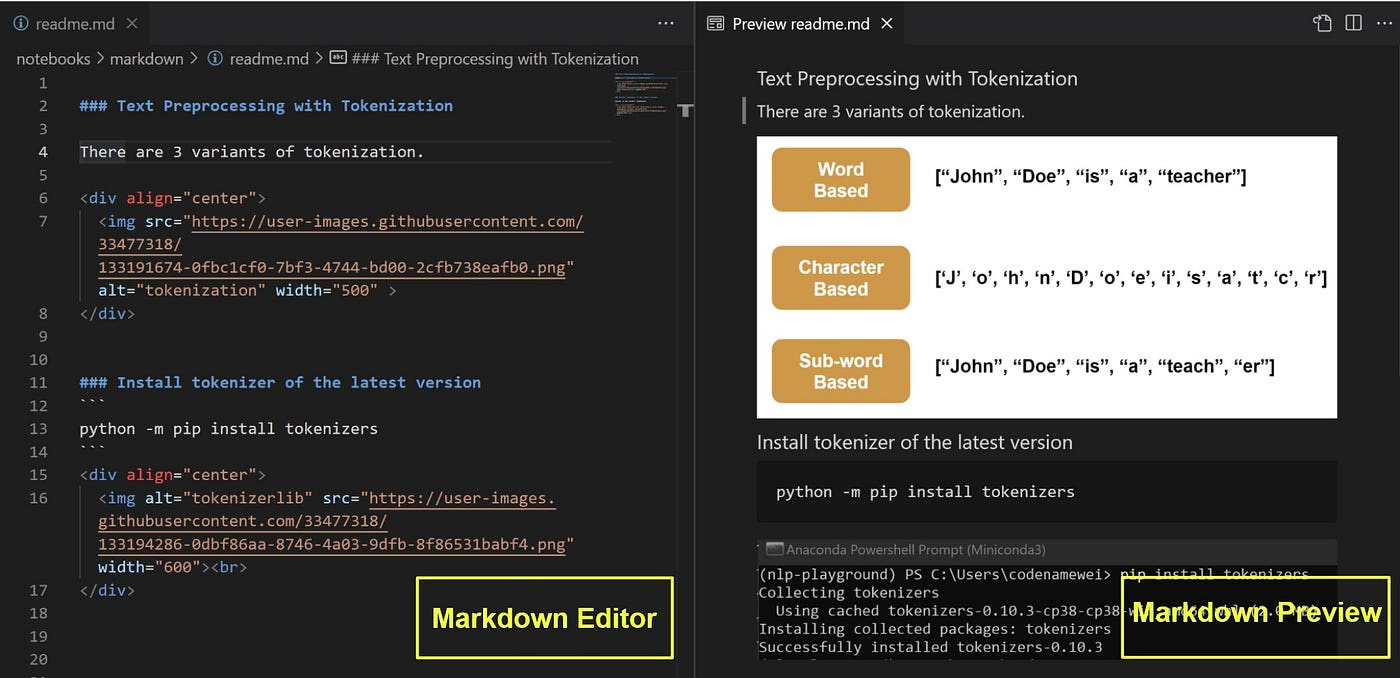Click the closing div tag on line 8
This screenshot has width=1400, height=678.
tap(107, 313)
